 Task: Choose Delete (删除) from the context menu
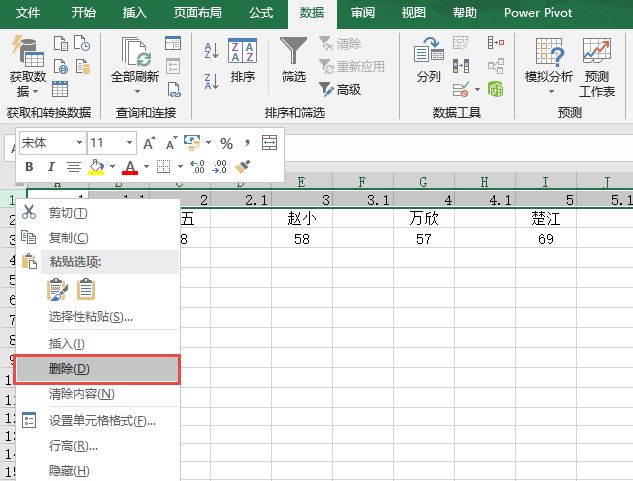pyautogui.click(x=98, y=369)
